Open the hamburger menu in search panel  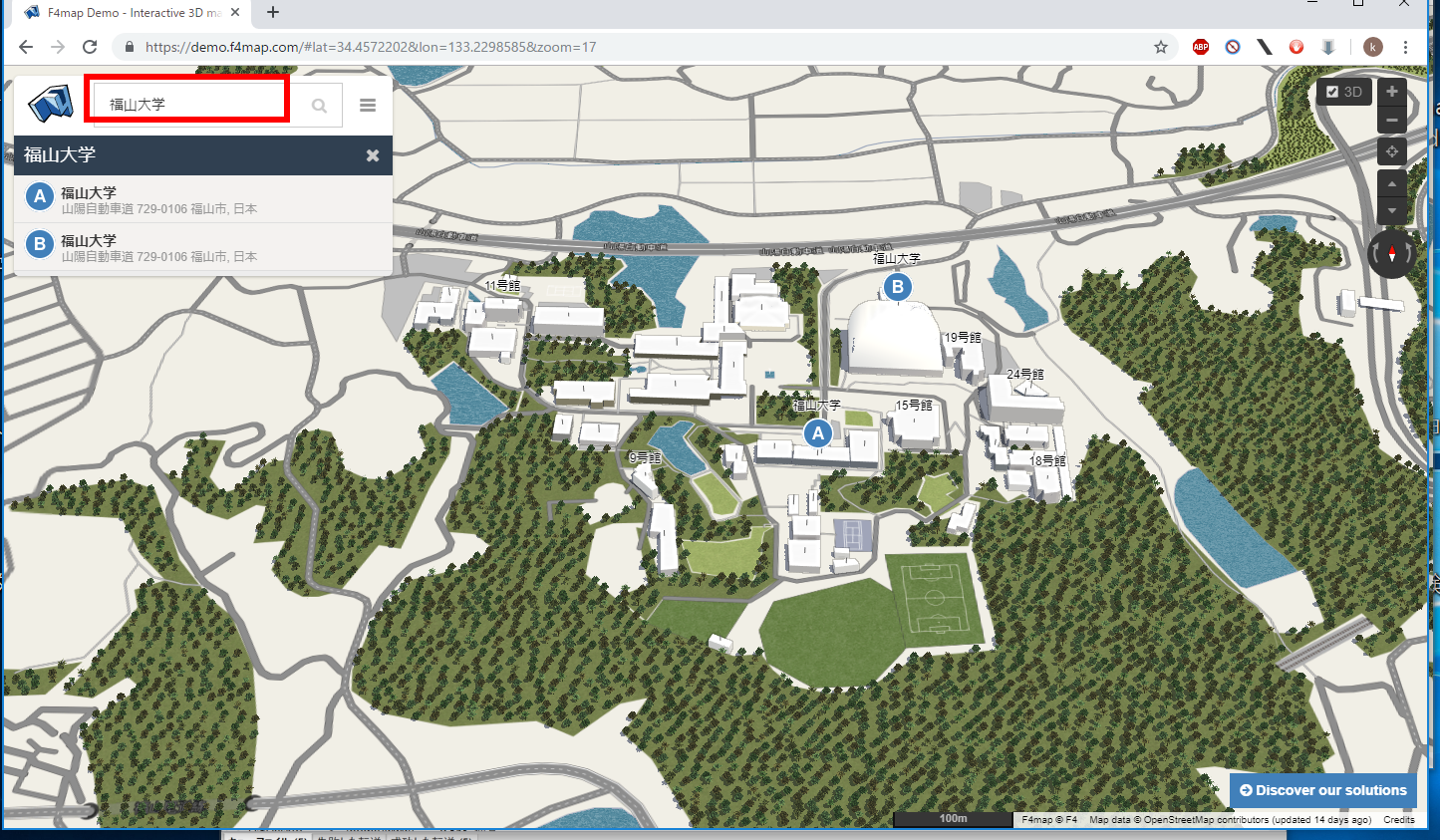pyautogui.click(x=368, y=105)
